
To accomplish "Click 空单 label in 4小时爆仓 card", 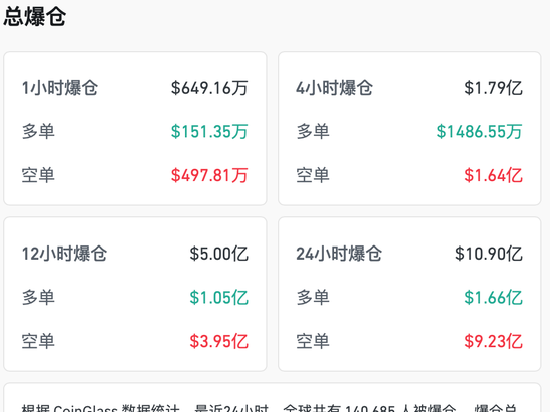I will point(313,175).
